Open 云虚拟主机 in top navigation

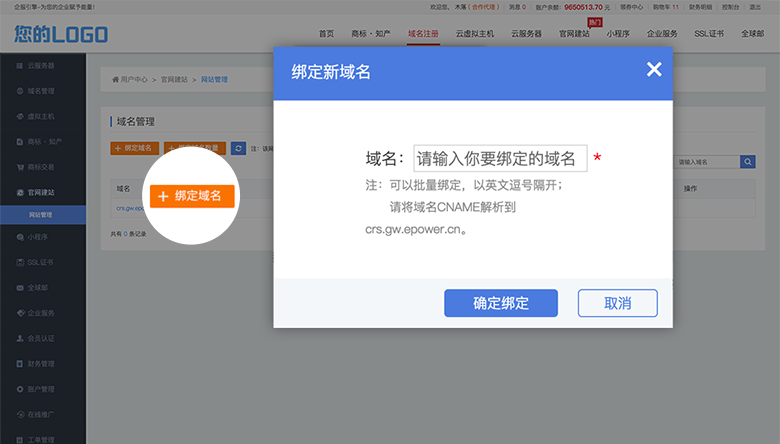tap(475, 33)
